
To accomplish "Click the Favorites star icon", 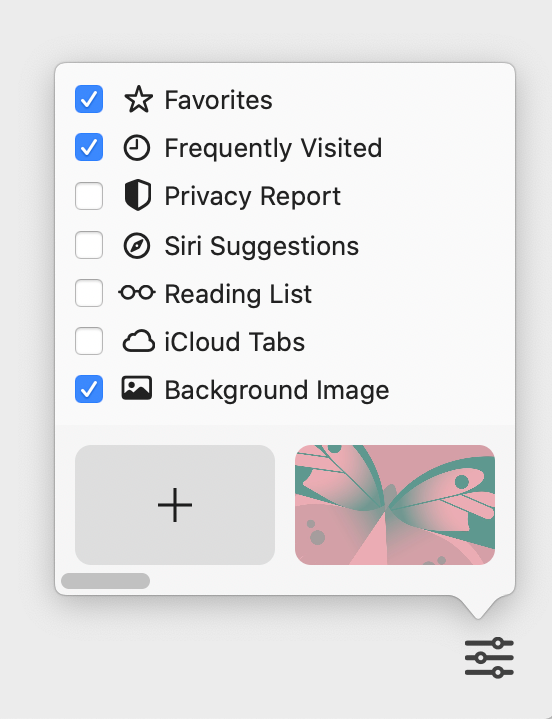I will (138, 100).
